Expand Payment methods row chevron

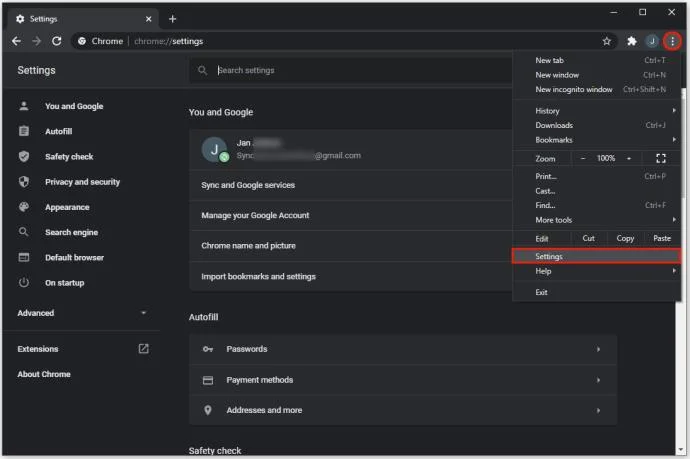pos(598,380)
